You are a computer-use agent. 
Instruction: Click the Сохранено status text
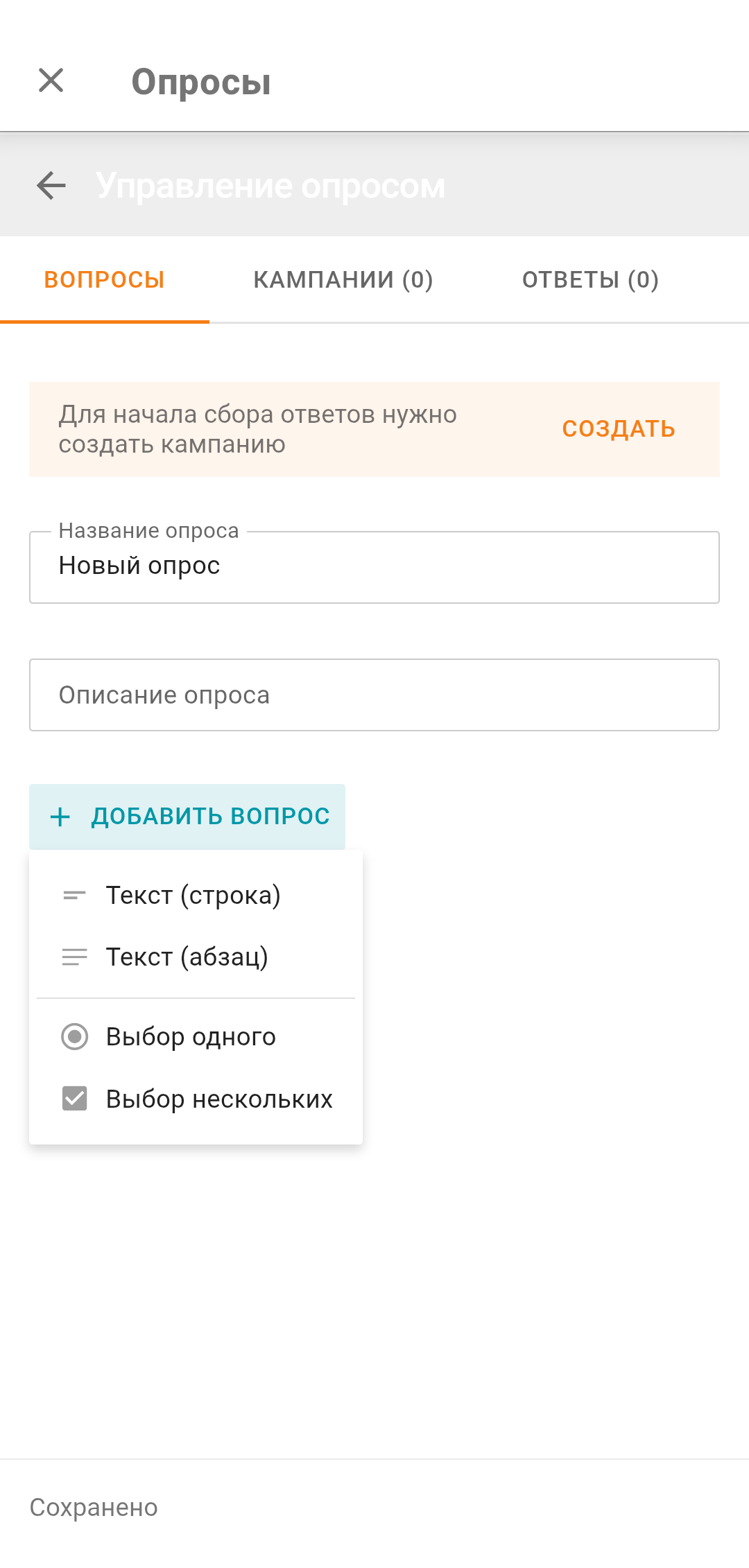[x=94, y=1508]
